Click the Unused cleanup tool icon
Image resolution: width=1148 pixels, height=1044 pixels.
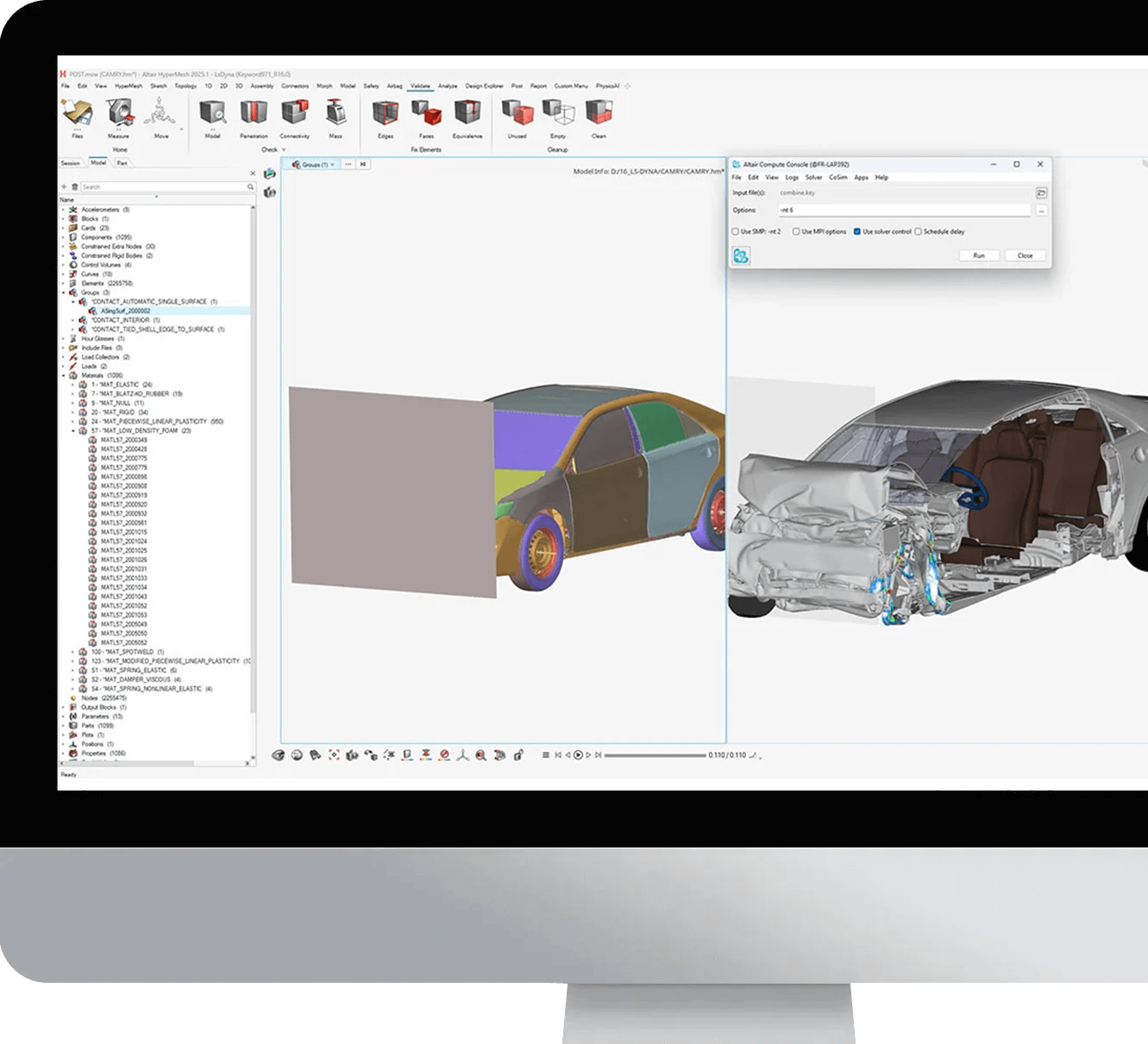coord(517,113)
